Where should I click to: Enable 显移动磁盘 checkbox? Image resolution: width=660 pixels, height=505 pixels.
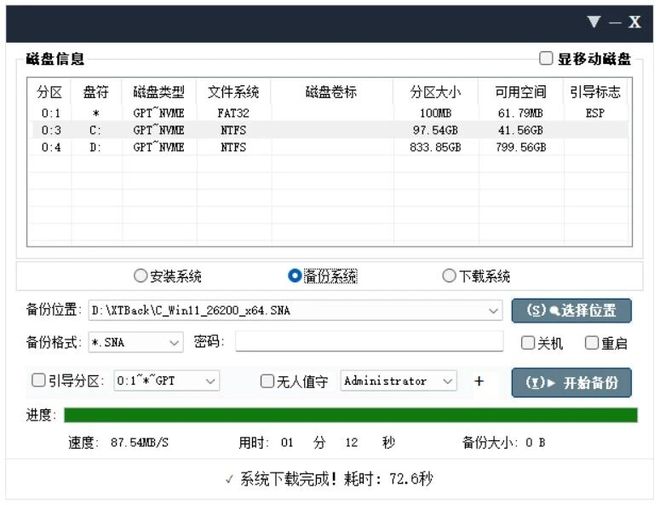click(546, 58)
